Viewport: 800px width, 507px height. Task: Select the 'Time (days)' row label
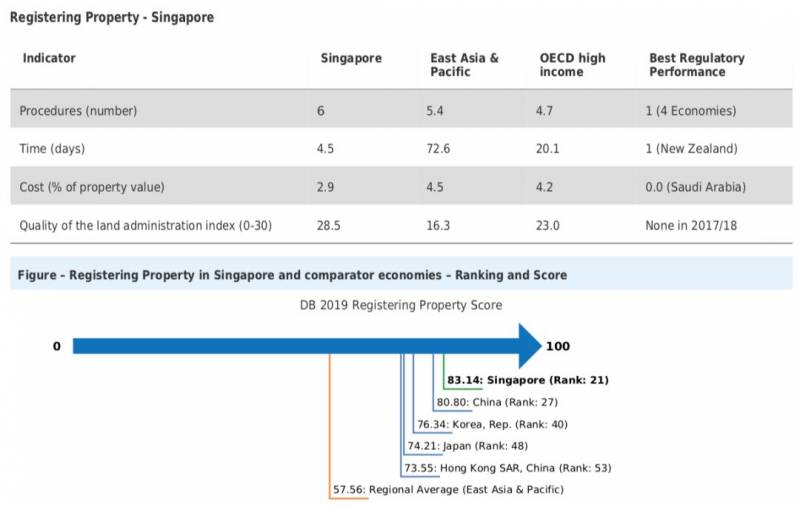(52, 149)
